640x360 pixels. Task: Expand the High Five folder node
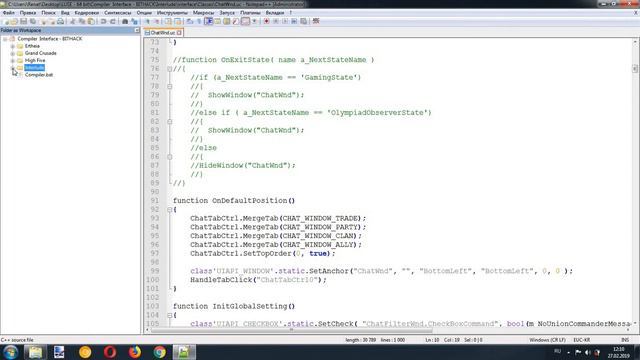point(13,60)
